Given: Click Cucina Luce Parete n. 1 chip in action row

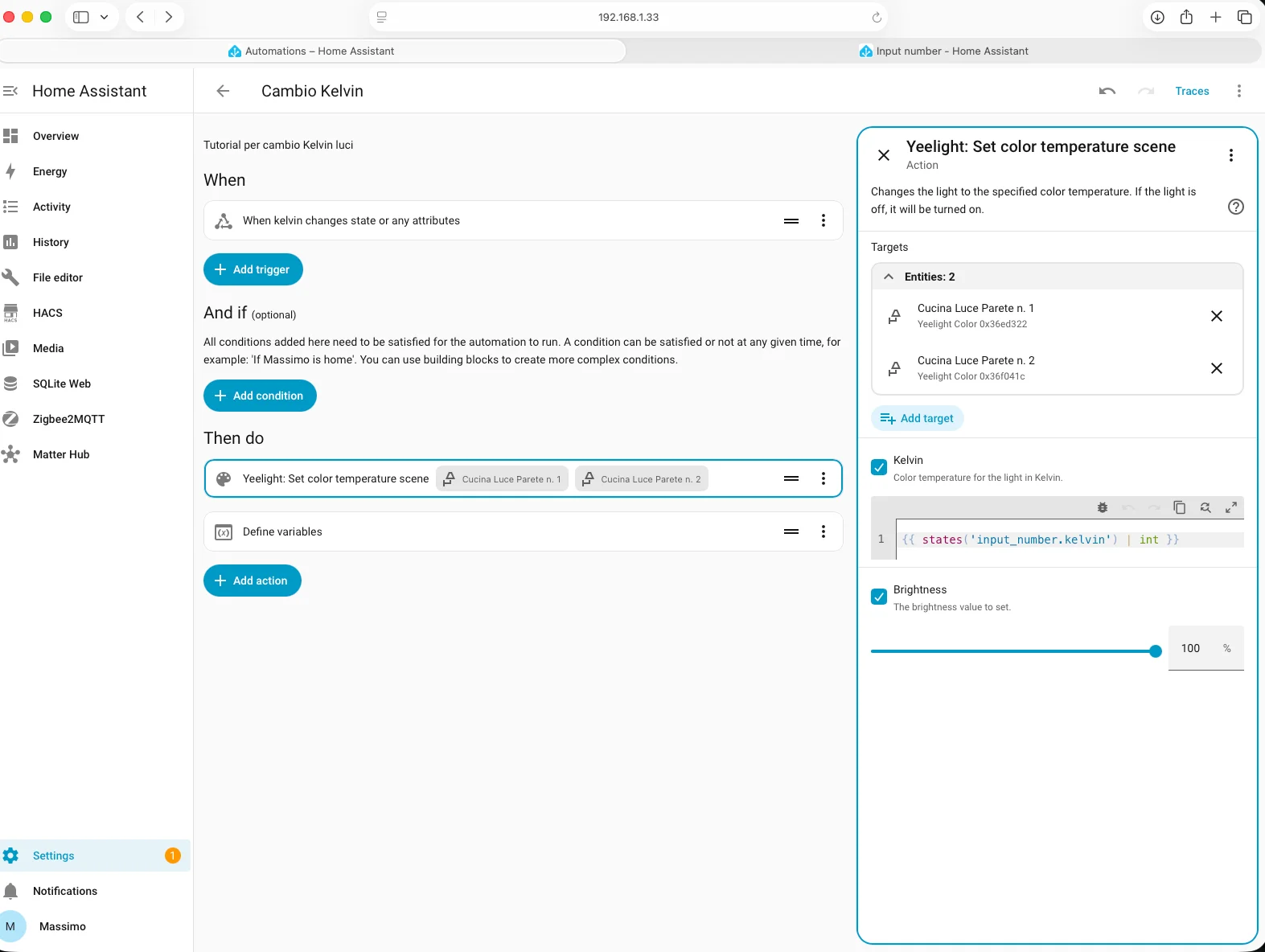Looking at the screenshot, I should tap(503, 478).
